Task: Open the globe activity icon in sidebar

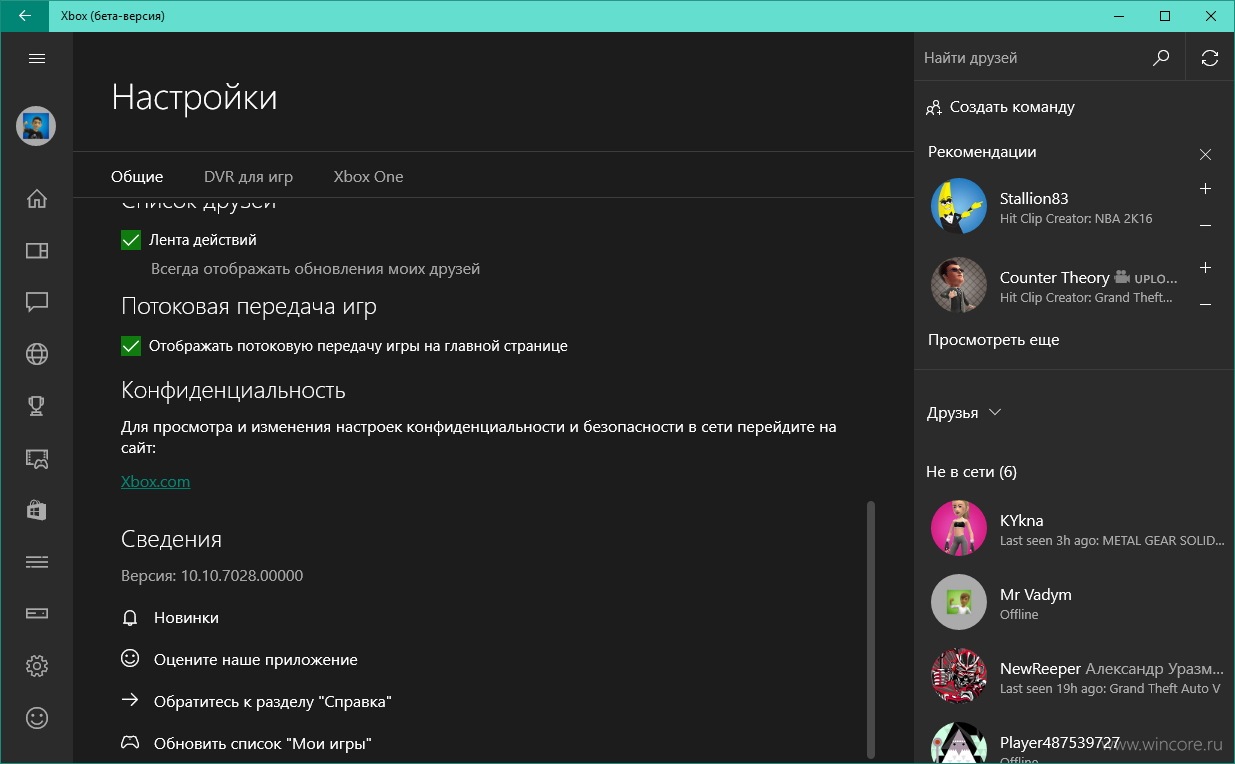Action: point(37,354)
